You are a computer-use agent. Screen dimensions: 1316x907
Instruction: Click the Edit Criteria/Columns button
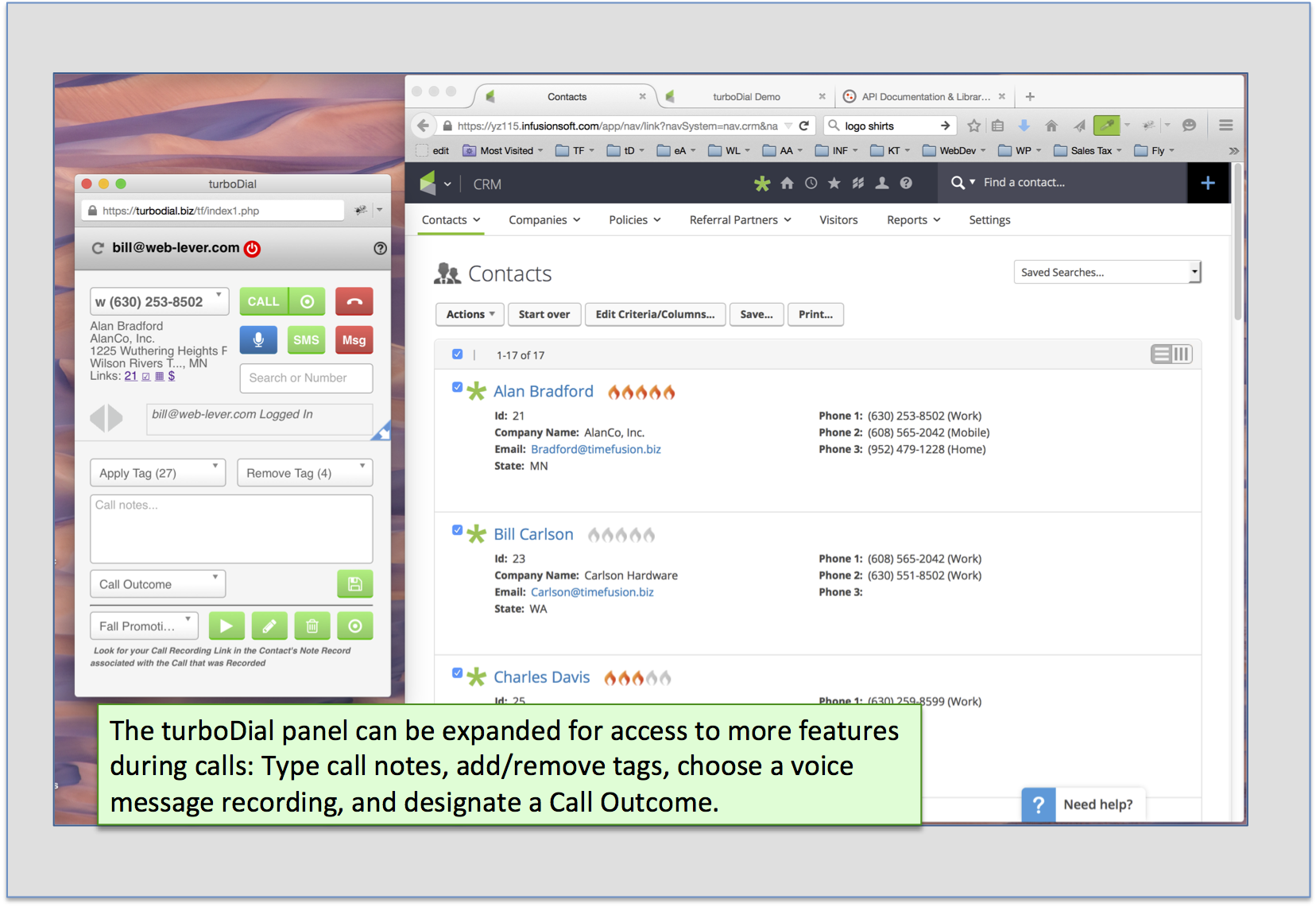(655, 315)
